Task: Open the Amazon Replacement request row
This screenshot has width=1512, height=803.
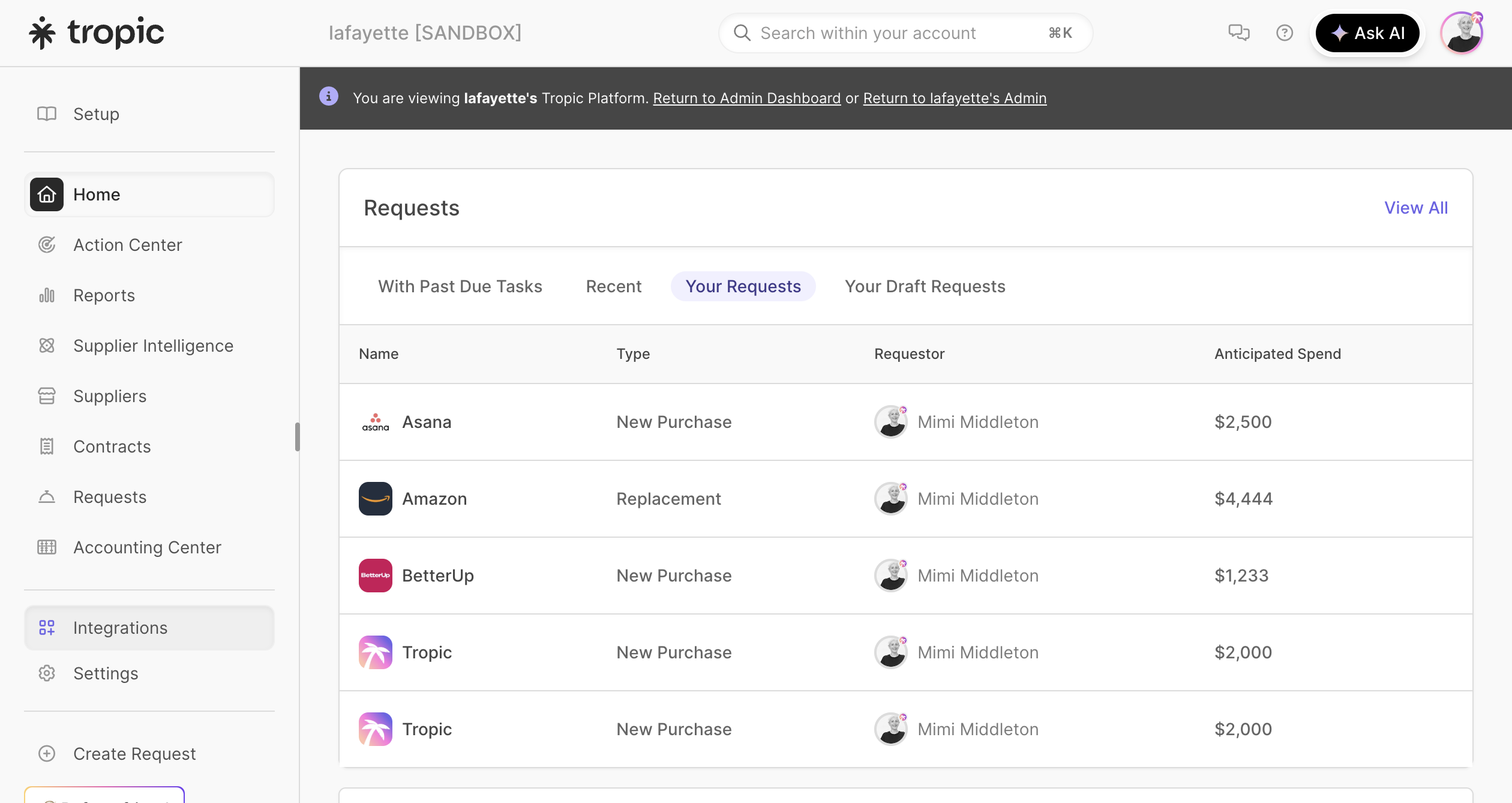Action: point(668,499)
